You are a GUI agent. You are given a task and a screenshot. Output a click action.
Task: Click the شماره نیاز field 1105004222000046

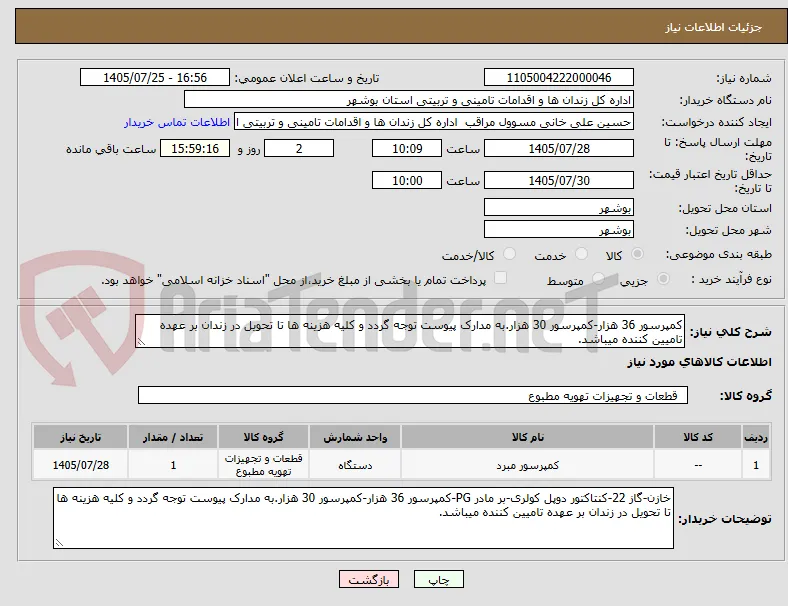click(559, 77)
